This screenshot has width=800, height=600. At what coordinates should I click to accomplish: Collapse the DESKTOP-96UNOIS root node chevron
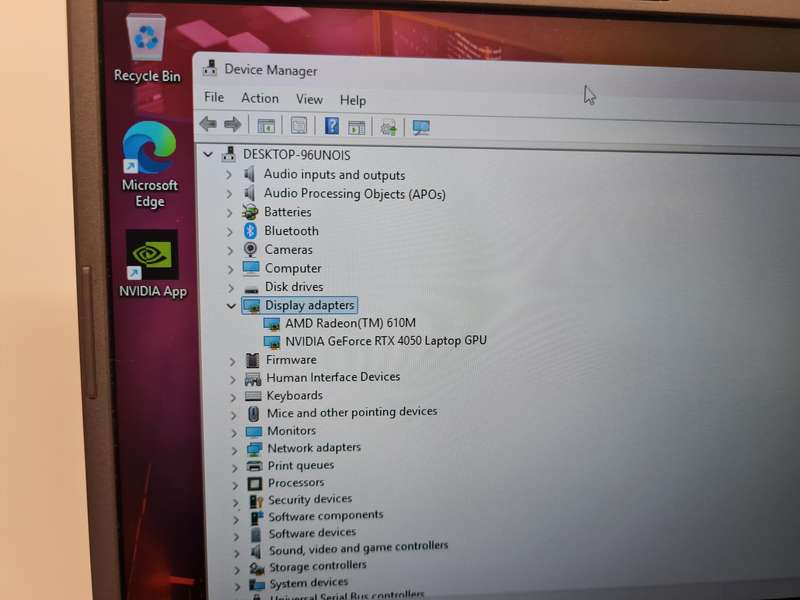[208, 154]
